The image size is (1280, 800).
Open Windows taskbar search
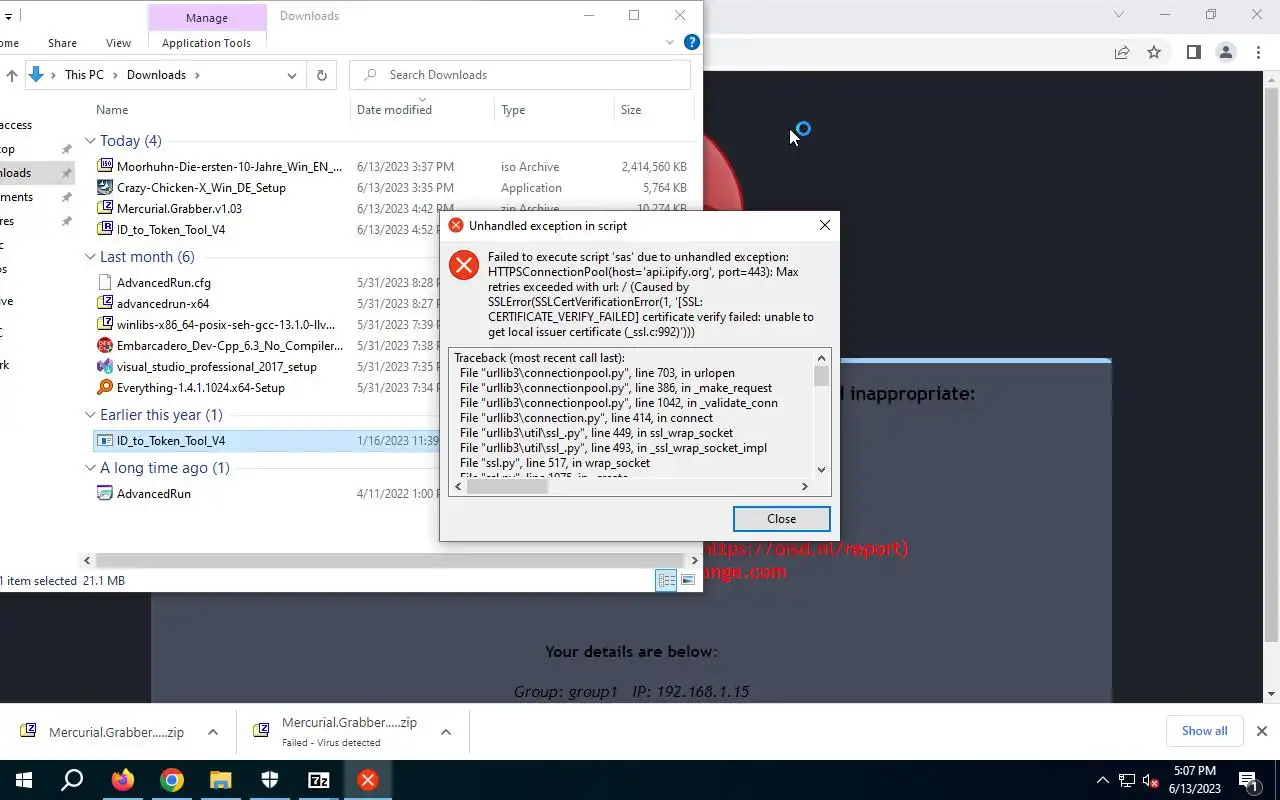pyautogui.click(x=72, y=780)
